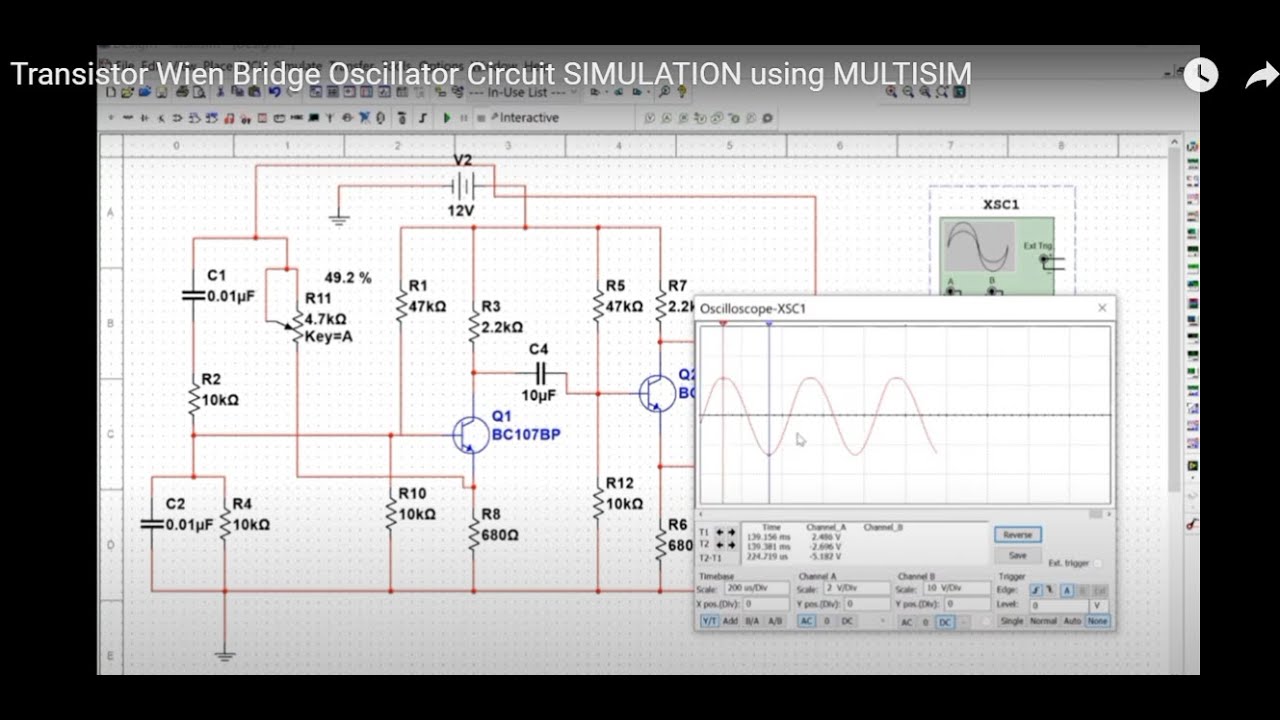Place a Source component from toolbar
1280x720 pixels.
(111, 117)
